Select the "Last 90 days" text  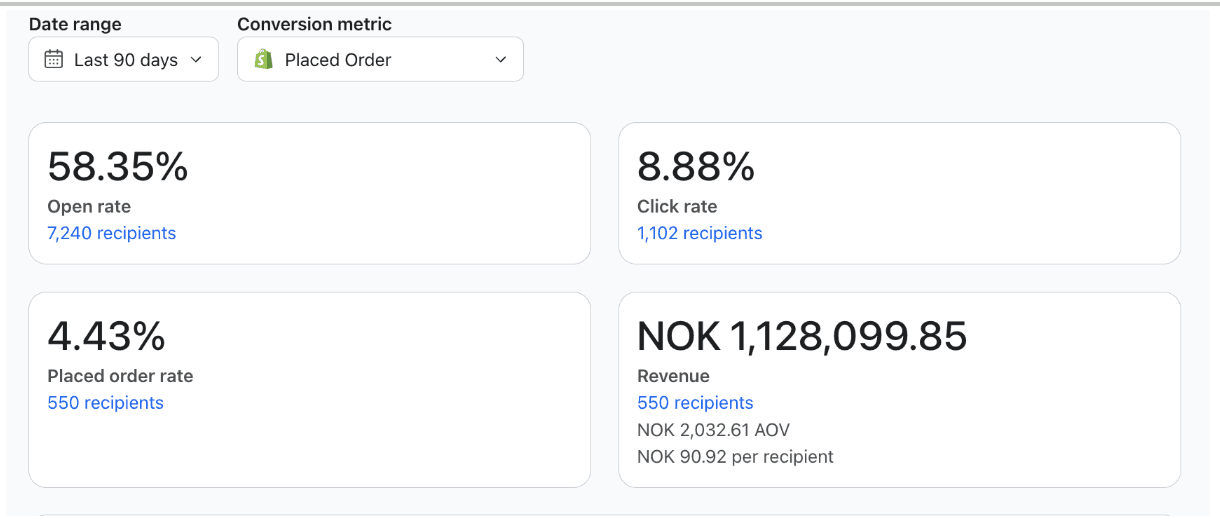coord(126,60)
